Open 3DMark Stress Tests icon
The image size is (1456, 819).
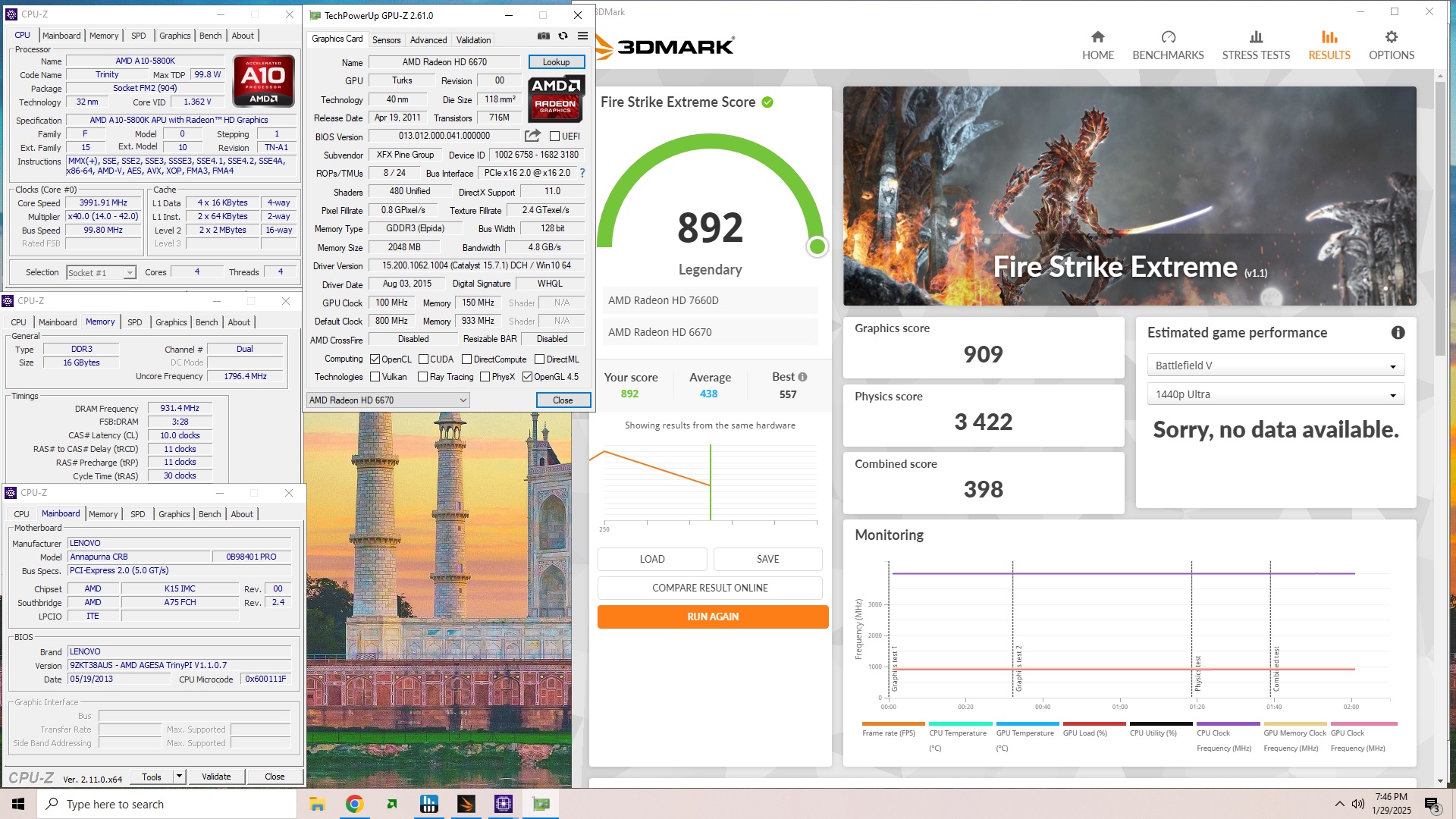tap(1256, 37)
